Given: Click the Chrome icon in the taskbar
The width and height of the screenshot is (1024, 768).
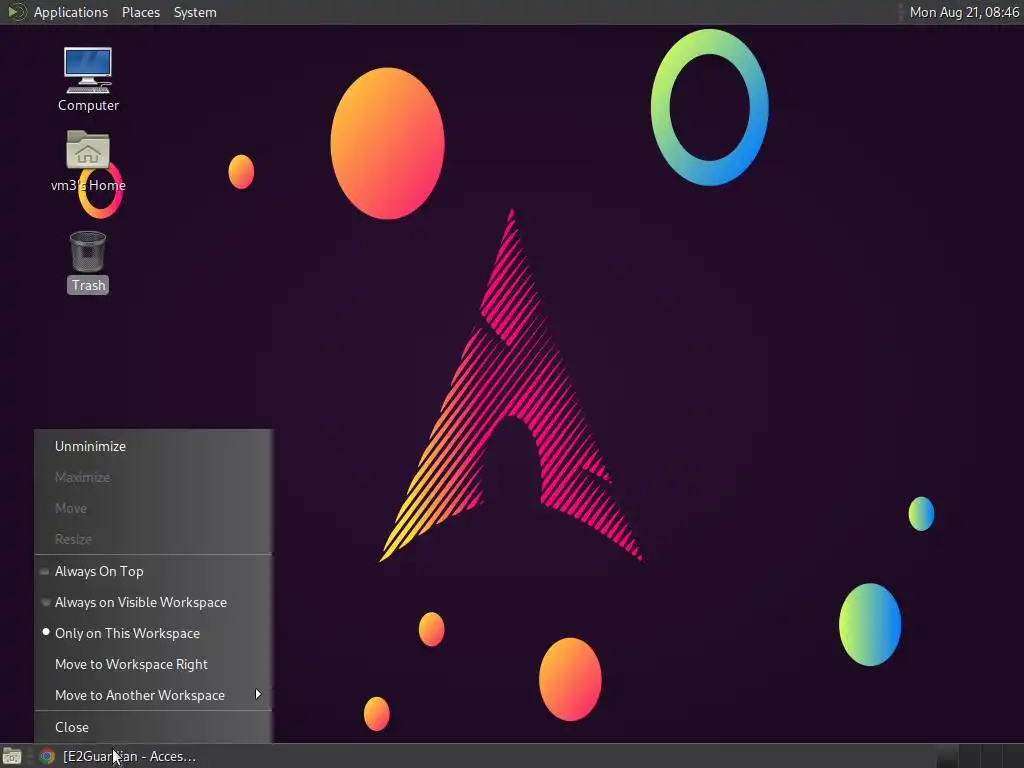Looking at the screenshot, I should coord(47,756).
